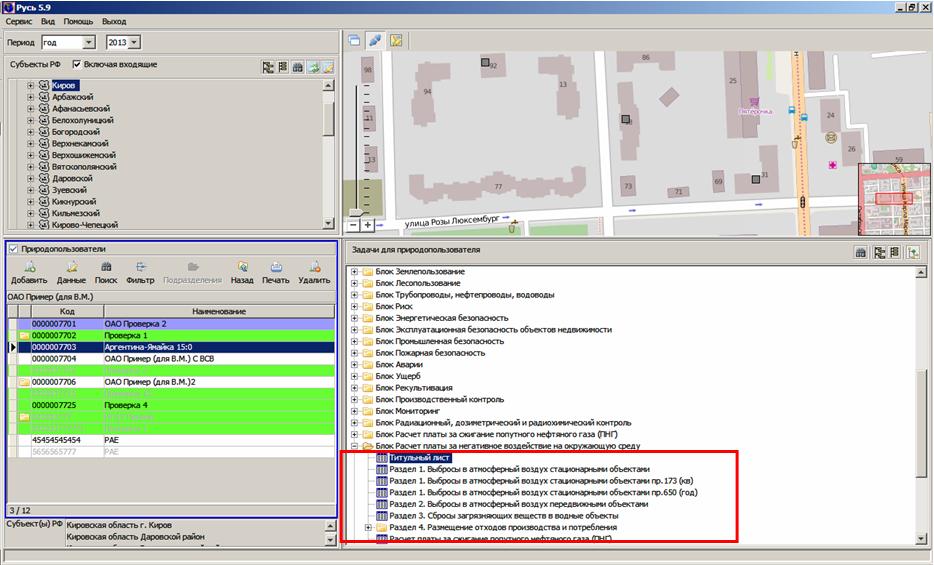
Task: Expand the Блок Землепользование tree node
Action: [x=354, y=272]
